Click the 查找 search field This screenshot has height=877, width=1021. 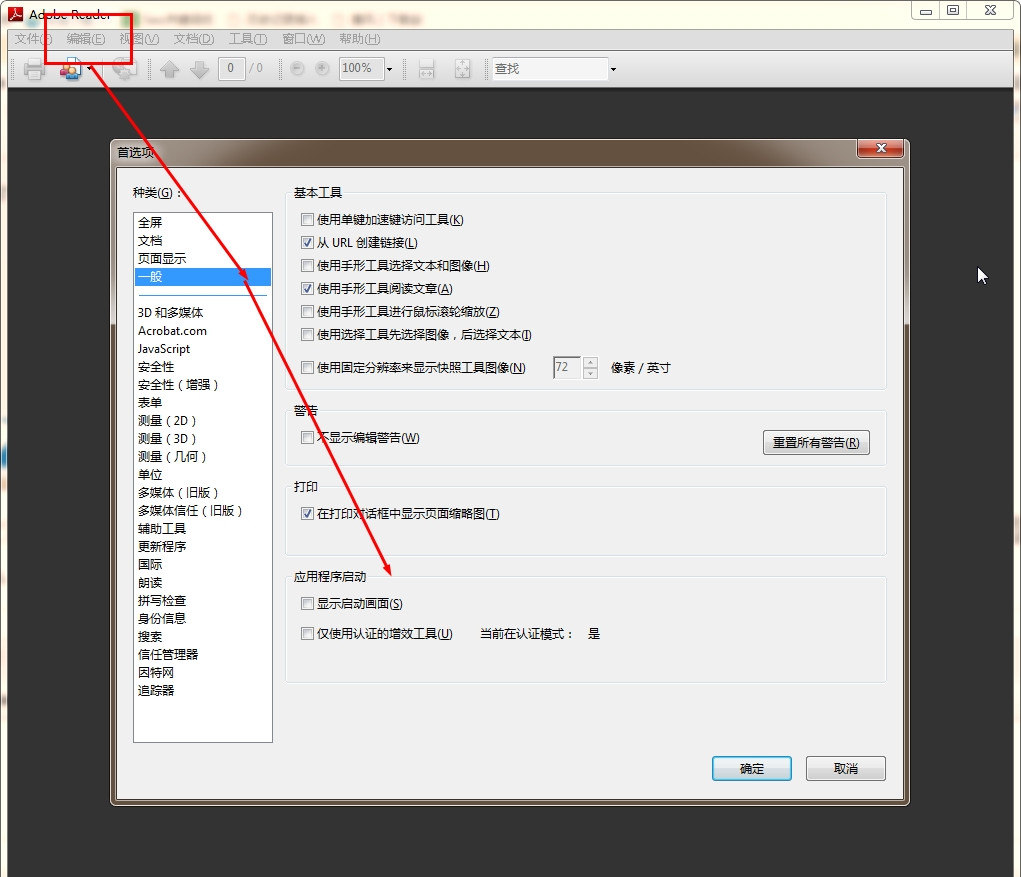pos(550,68)
